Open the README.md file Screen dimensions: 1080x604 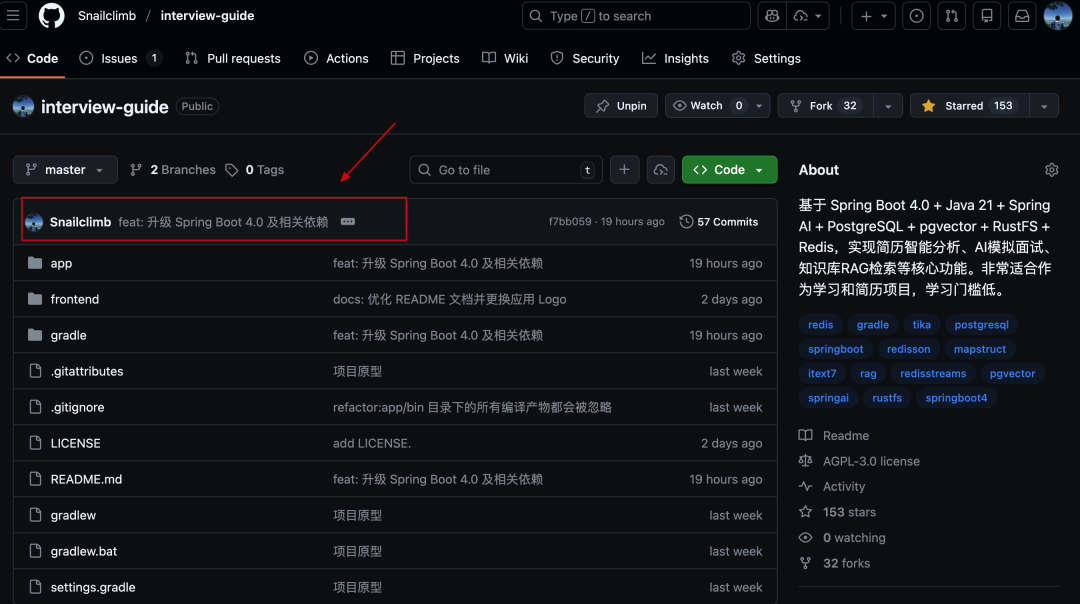click(86, 479)
